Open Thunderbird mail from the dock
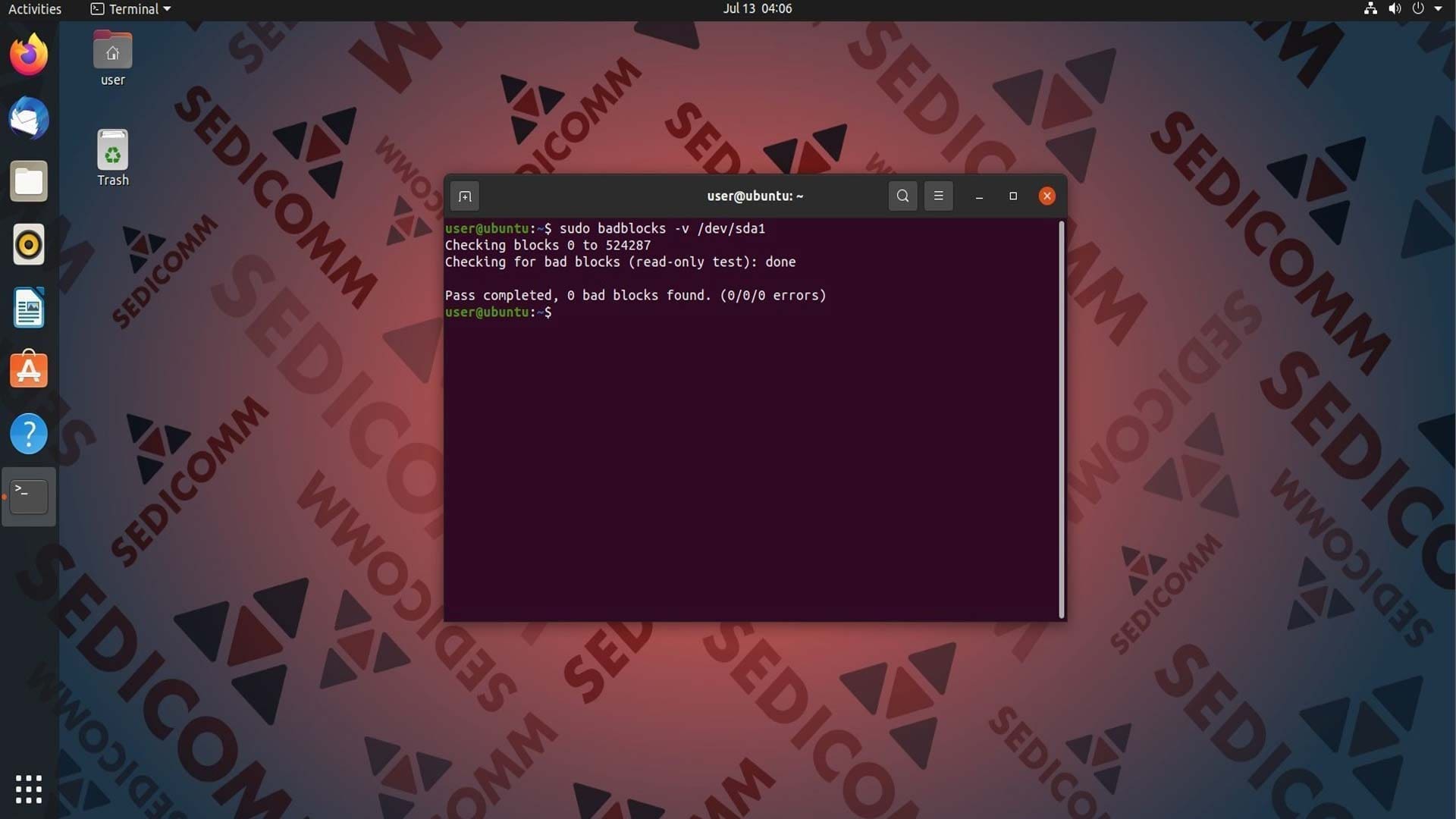Viewport: 1456px width, 819px height. click(x=29, y=118)
